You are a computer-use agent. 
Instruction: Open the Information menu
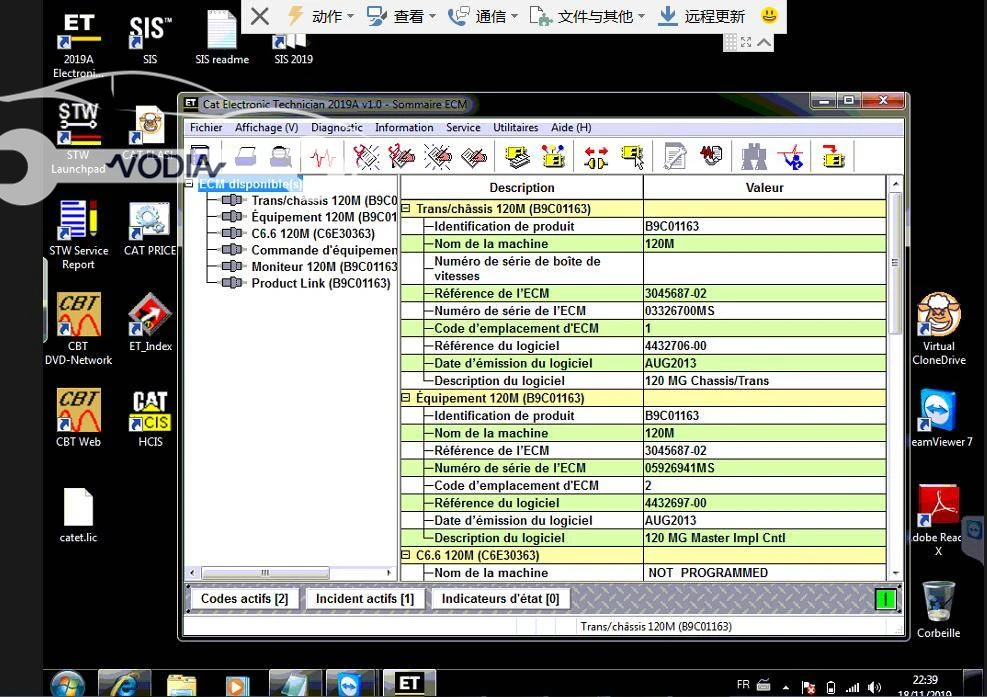(404, 127)
